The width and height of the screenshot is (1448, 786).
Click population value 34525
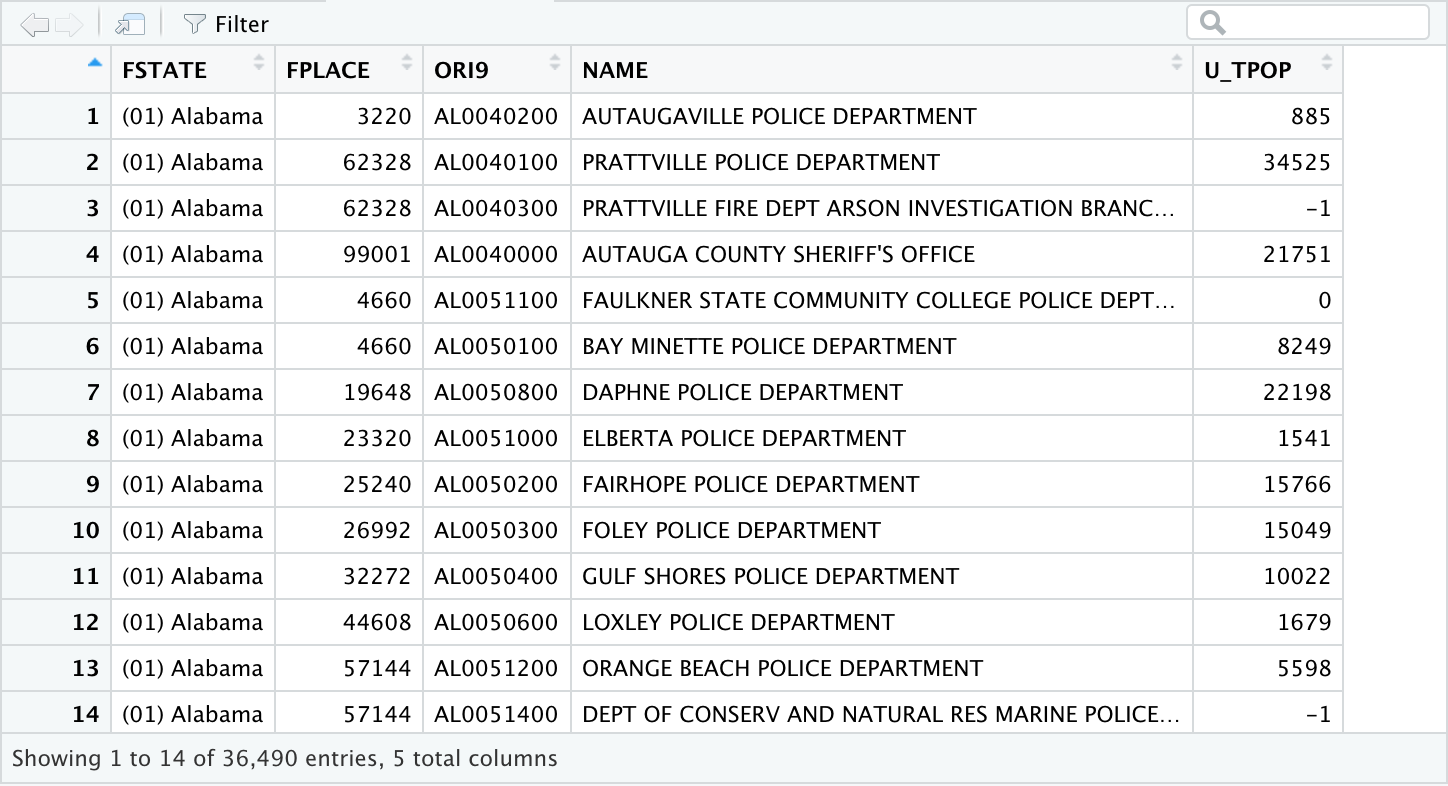1297,162
